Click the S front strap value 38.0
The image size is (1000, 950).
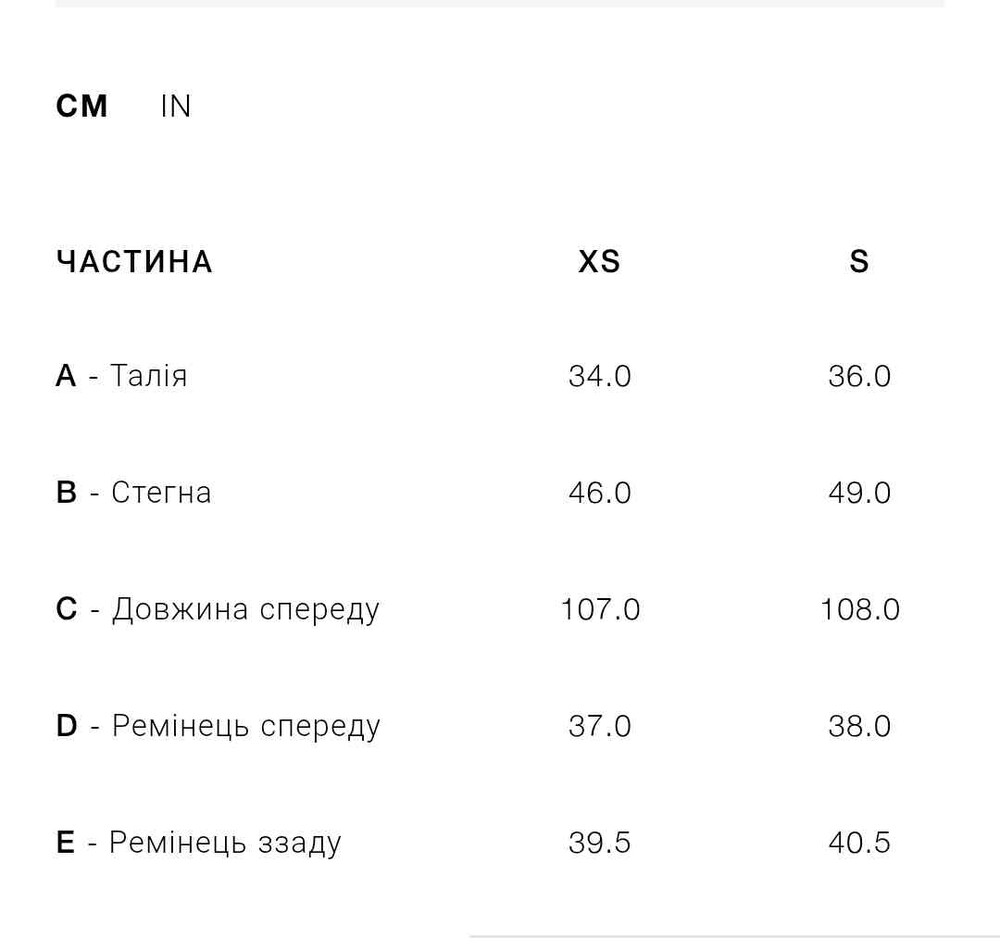(x=859, y=726)
